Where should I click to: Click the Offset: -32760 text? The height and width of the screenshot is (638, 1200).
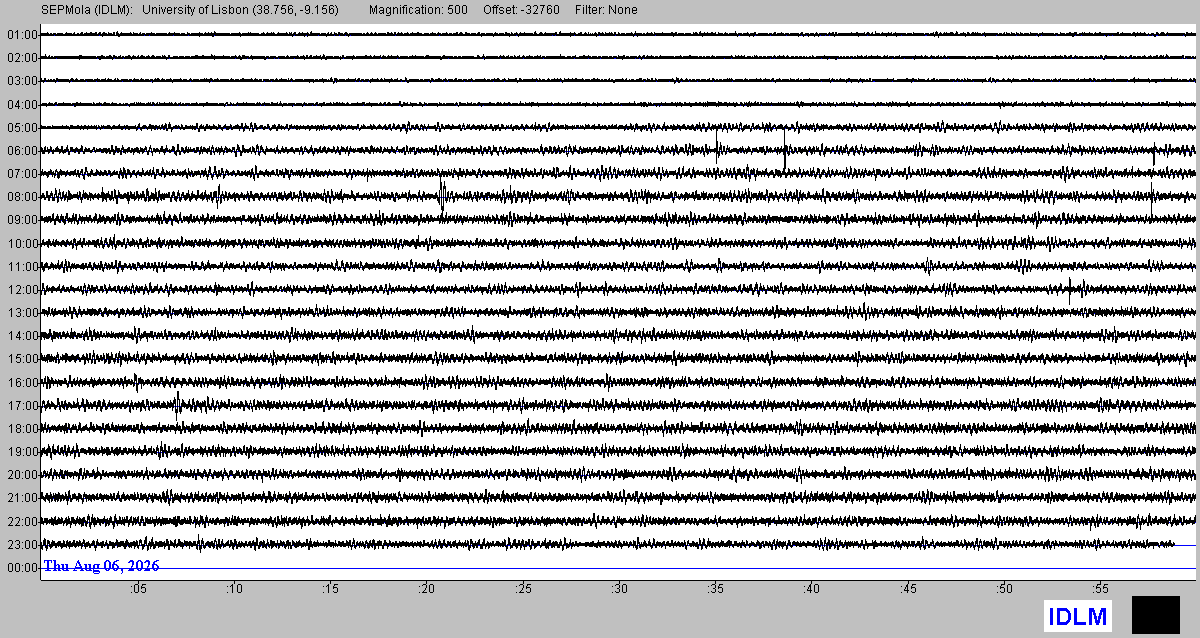pos(520,10)
